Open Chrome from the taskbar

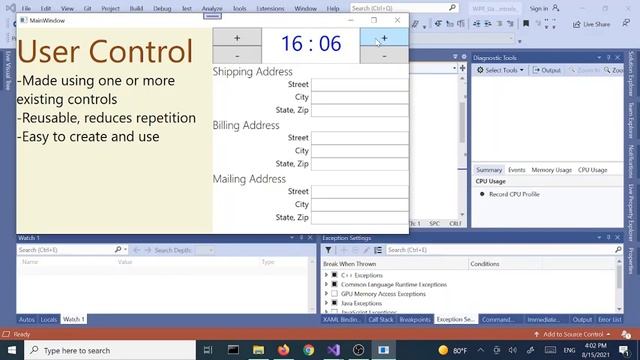tap(309, 350)
